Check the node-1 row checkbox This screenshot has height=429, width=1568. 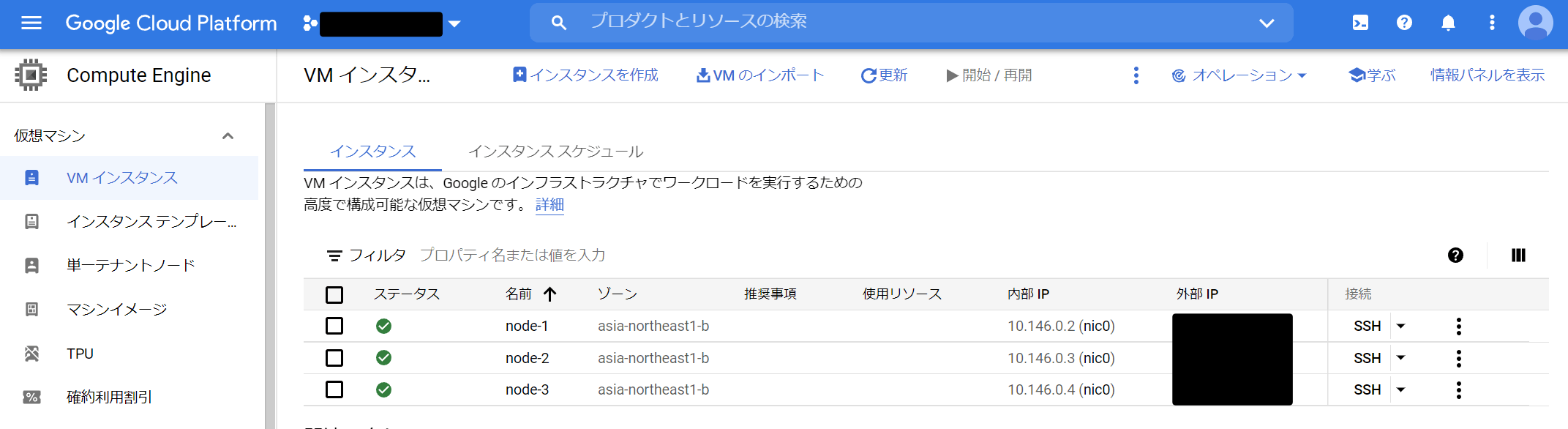point(334,326)
